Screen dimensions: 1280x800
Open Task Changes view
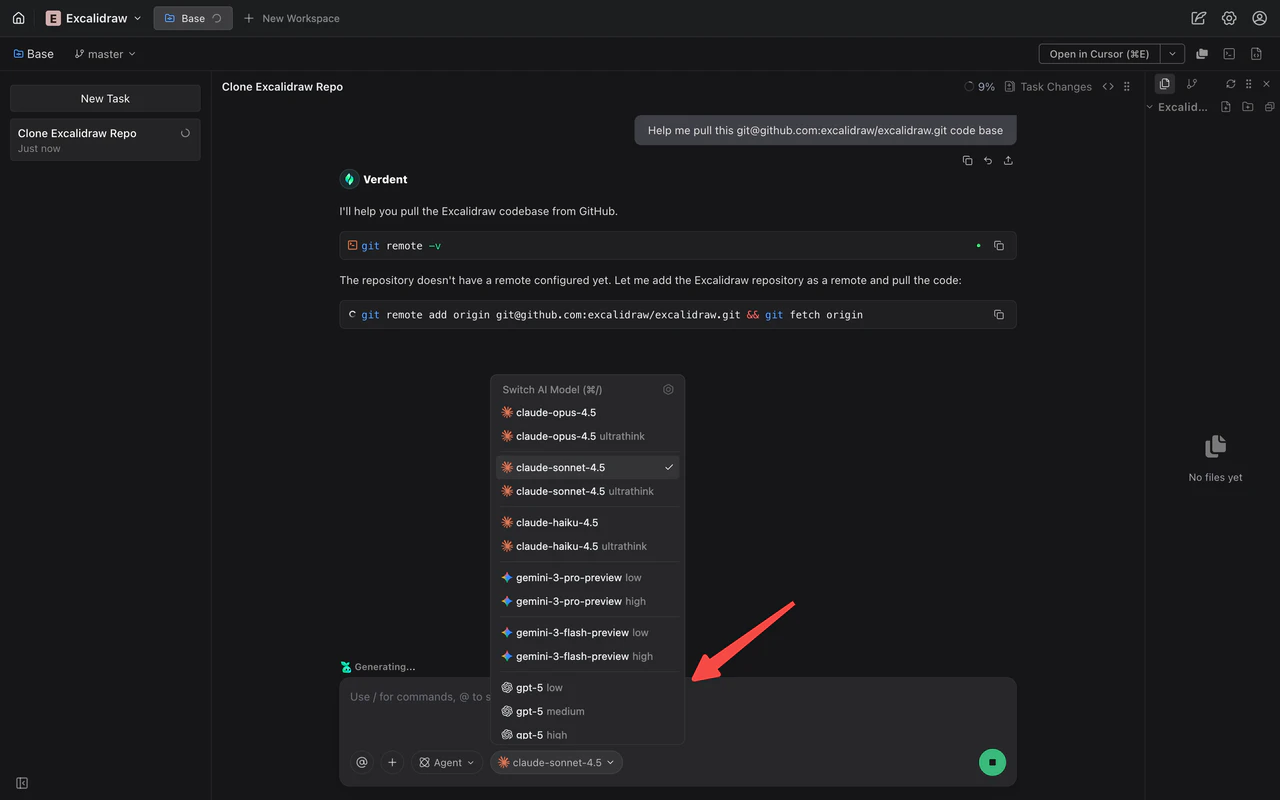(1048, 87)
